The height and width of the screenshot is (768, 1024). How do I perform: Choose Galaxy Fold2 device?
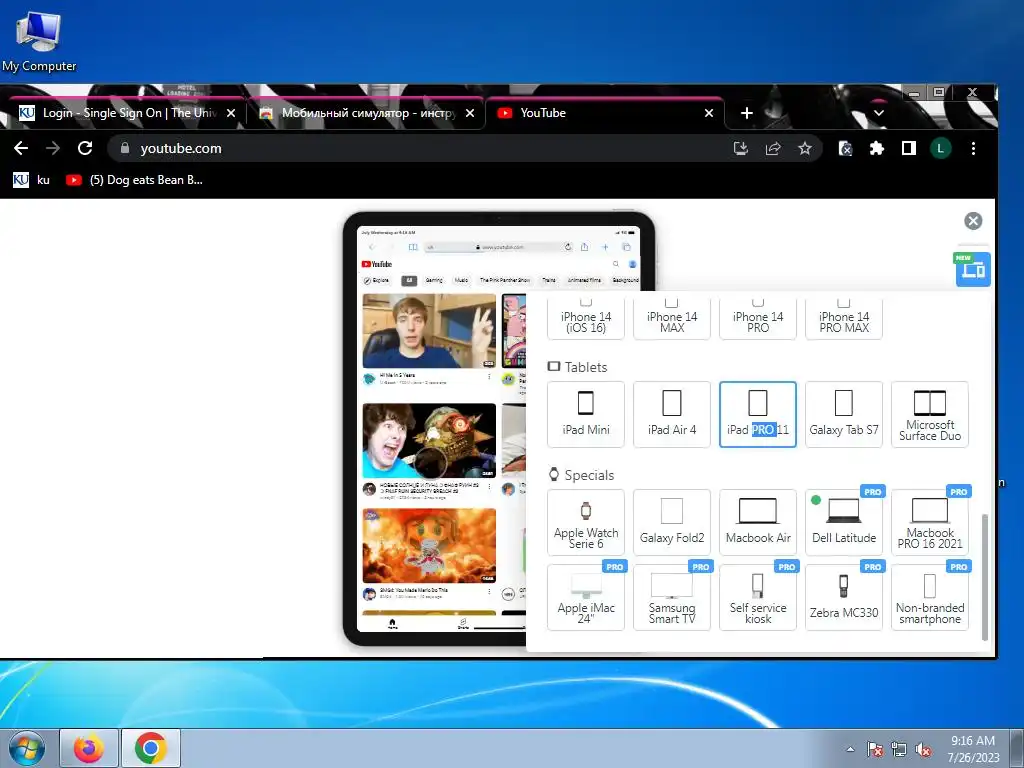click(x=671, y=522)
